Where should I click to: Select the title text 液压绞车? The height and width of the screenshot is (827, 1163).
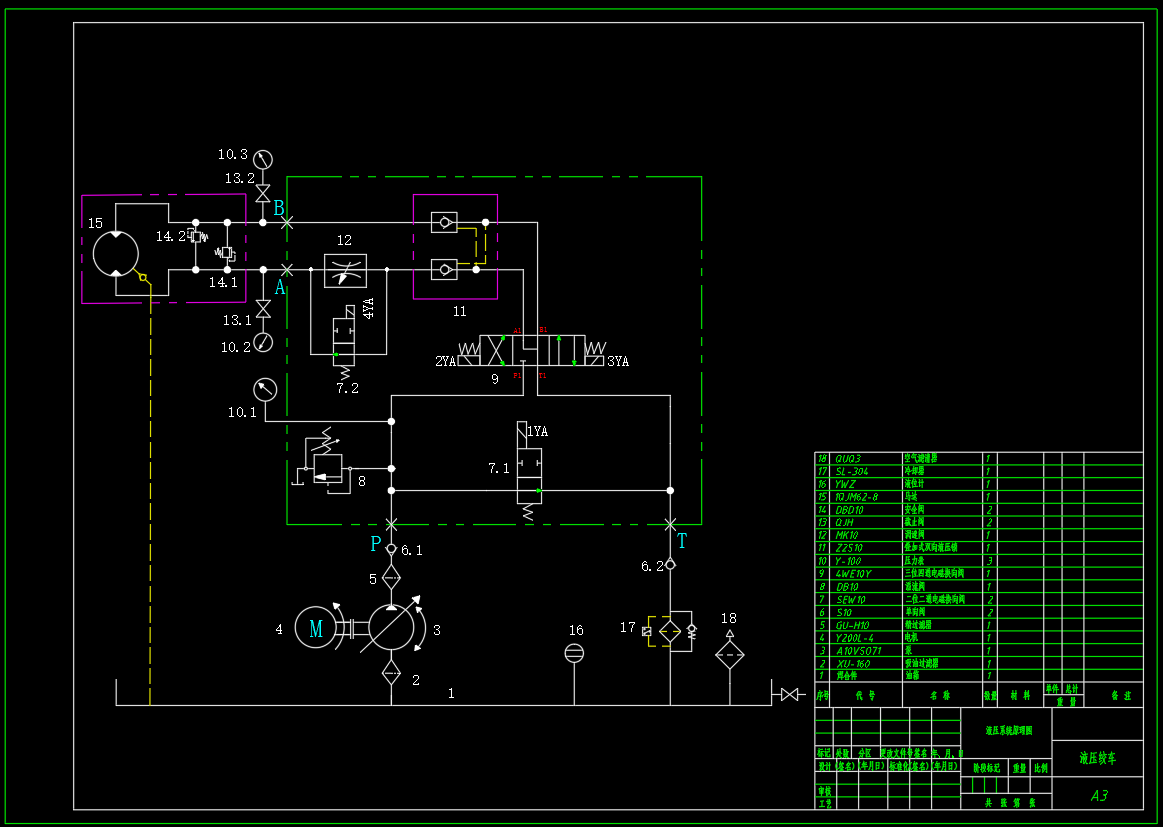(x=1097, y=757)
